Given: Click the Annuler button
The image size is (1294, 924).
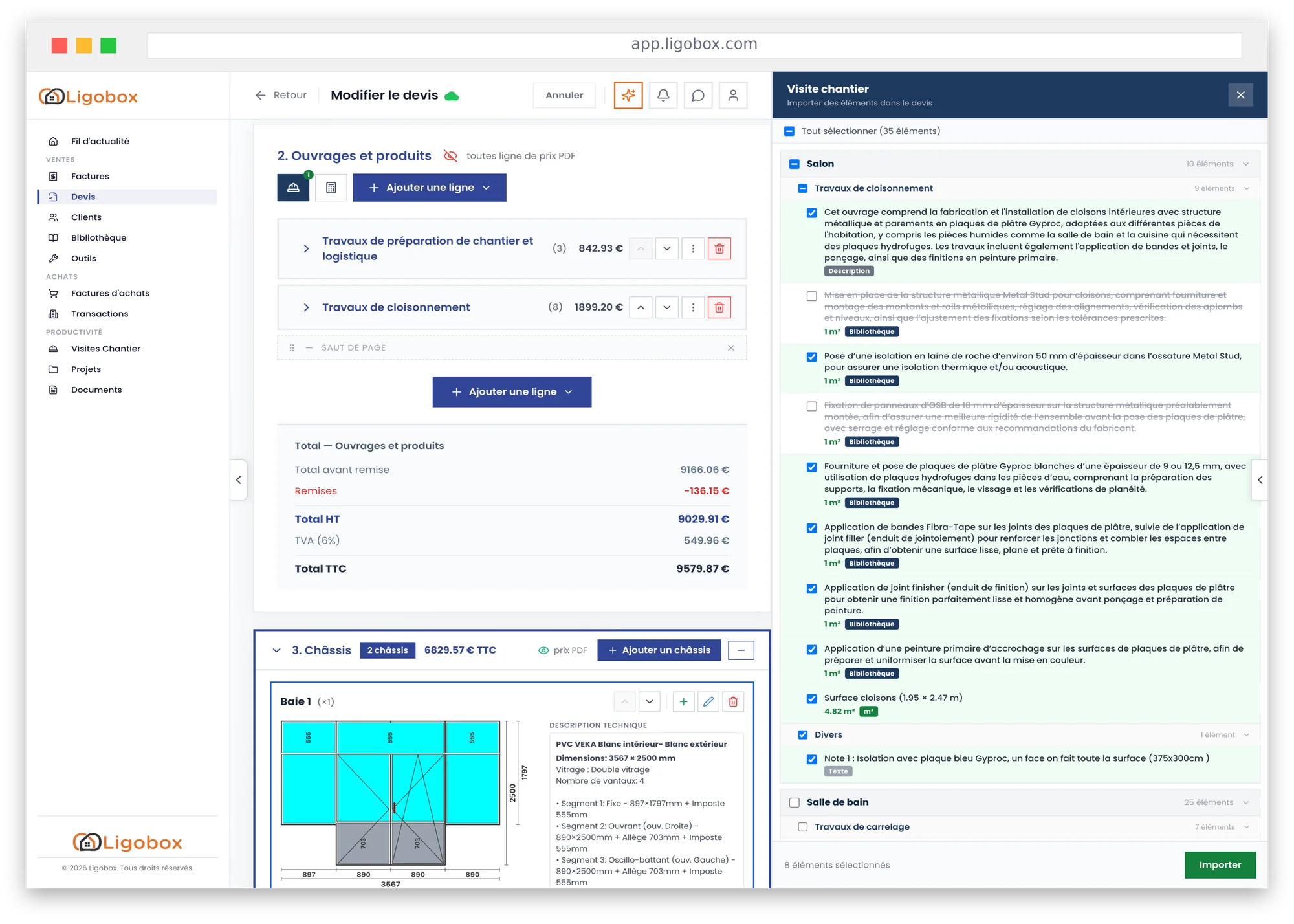Looking at the screenshot, I should [x=564, y=95].
